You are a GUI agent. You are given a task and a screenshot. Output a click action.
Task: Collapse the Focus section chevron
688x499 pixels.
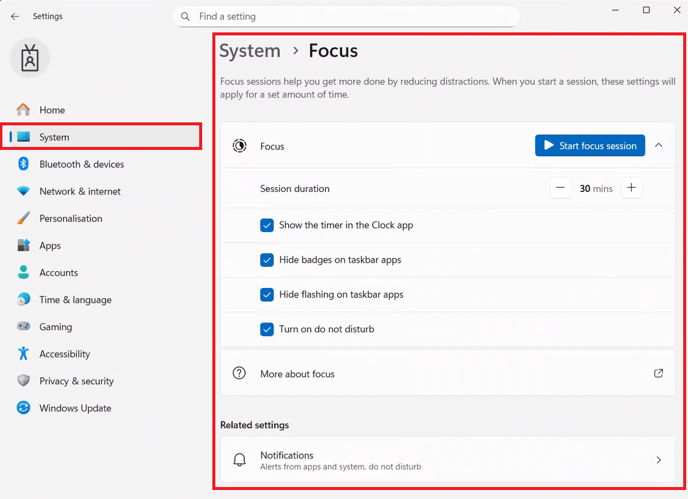658,146
